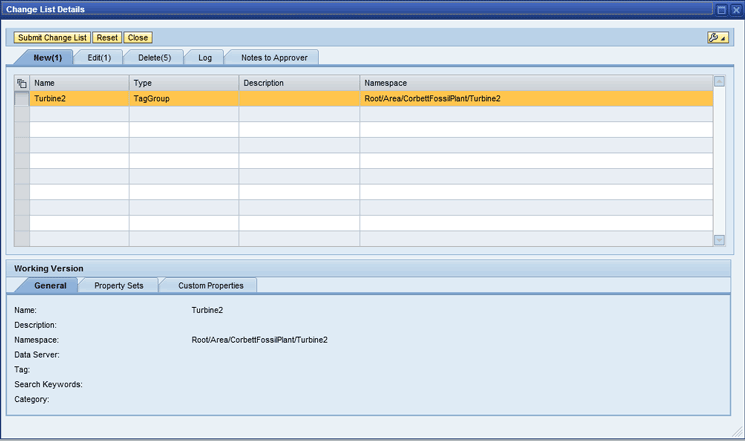Click the yellow Close button
This screenshot has width=745, height=441.
tap(138, 37)
